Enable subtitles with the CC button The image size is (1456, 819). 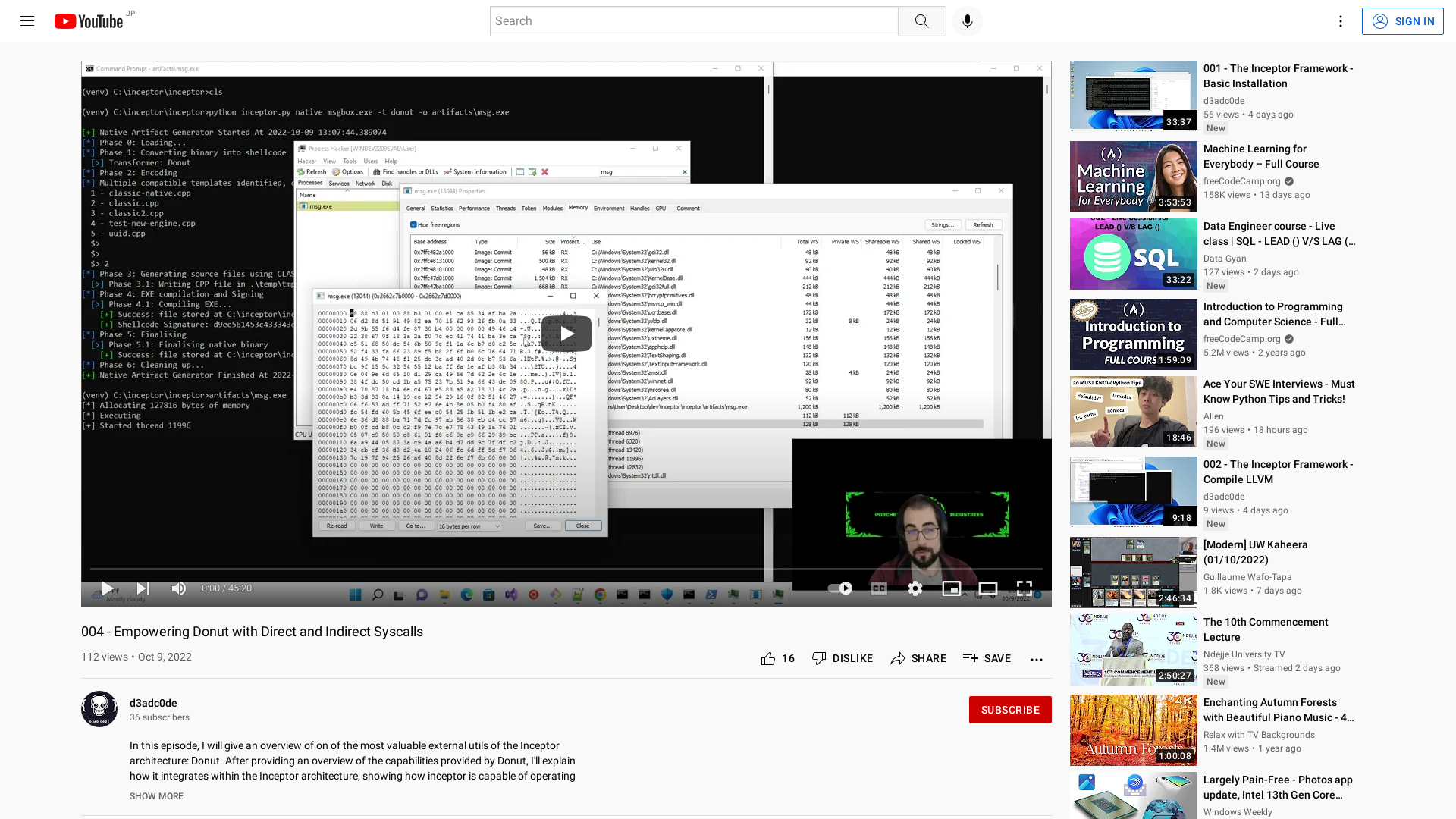[878, 588]
